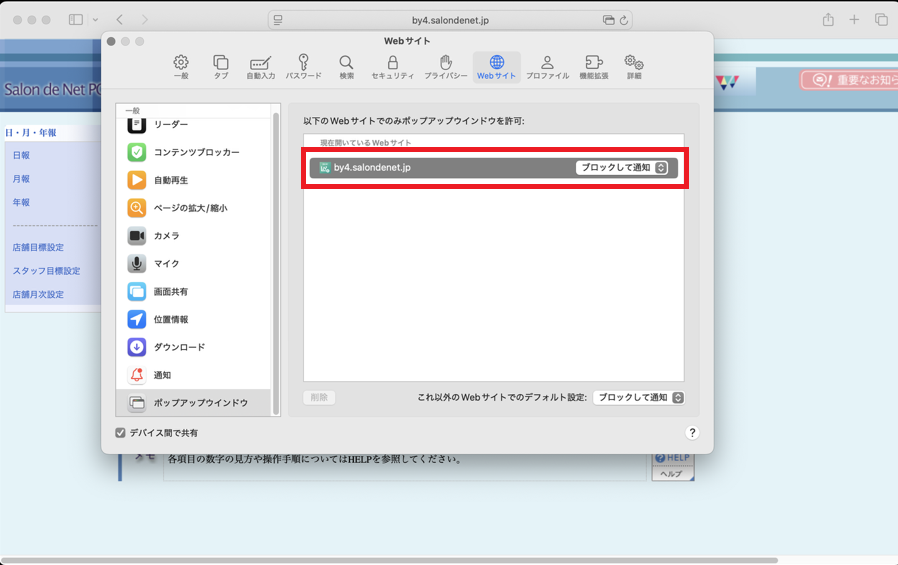Switch to the Privacy (プライバシー) hand icon
The width and height of the screenshot is (898, 565).
coord(445,67)
